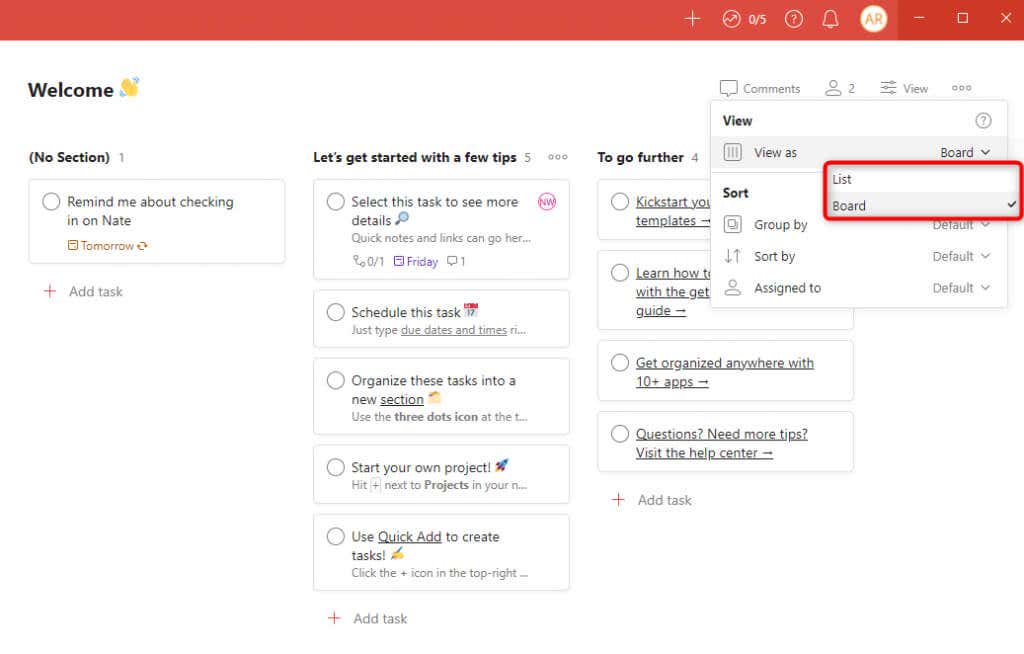Expand the Sort by Default dropdown
This screenshot has height=654, width=1024.
[x=961, y=256]
